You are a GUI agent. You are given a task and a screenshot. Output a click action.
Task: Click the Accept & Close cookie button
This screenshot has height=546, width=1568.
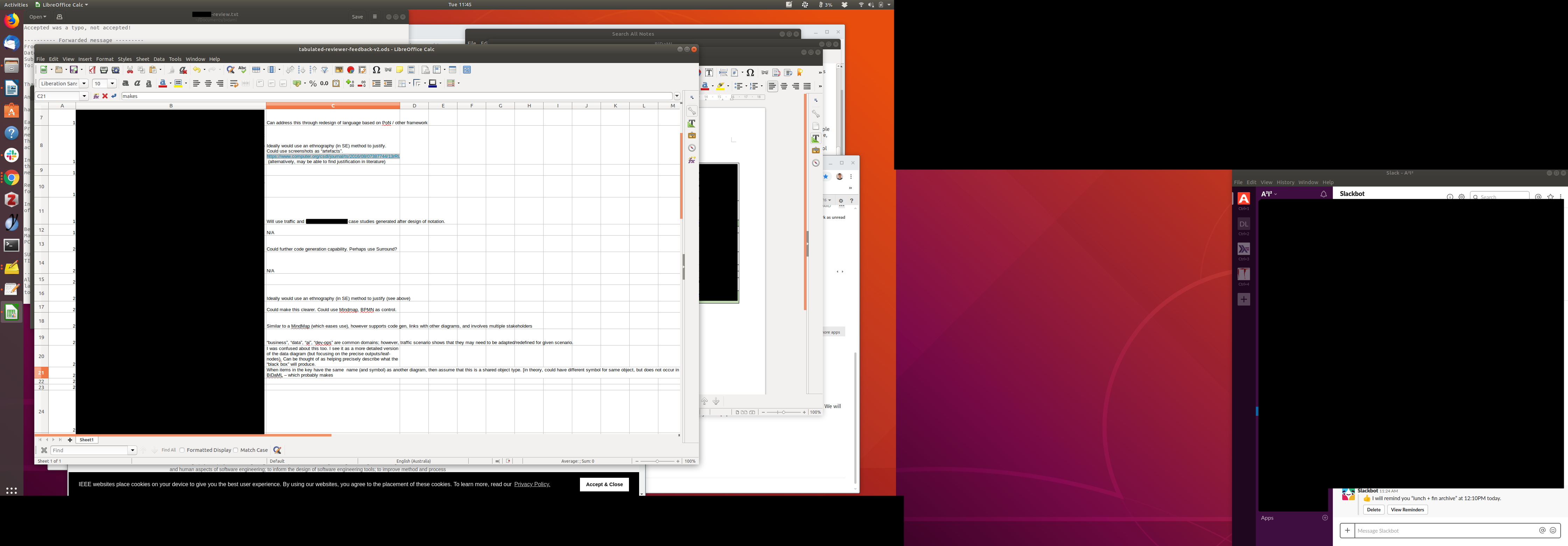[x=604, y=484]
